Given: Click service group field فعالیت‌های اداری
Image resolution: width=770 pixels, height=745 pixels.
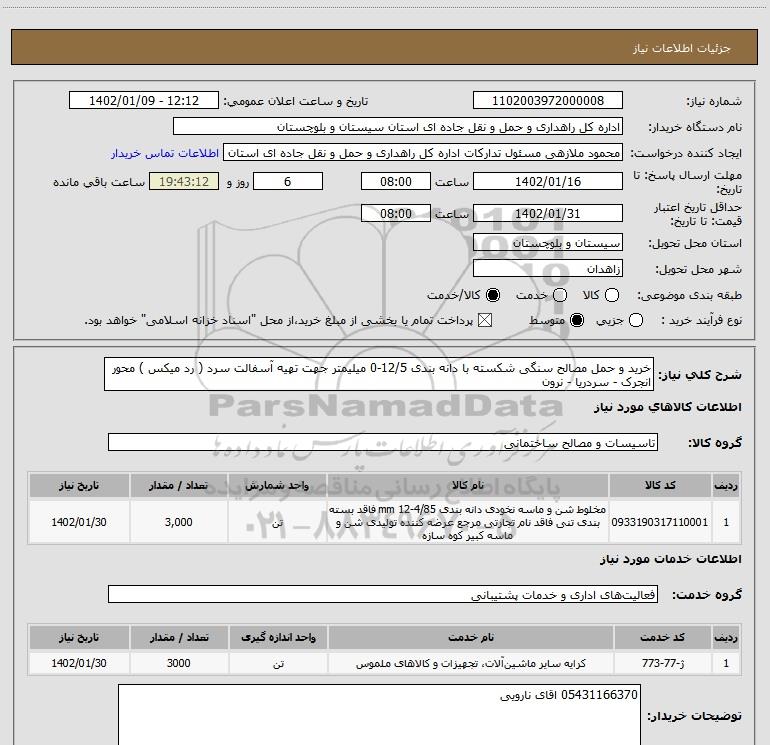Looking at the screenshot, I should click(383, 594).
